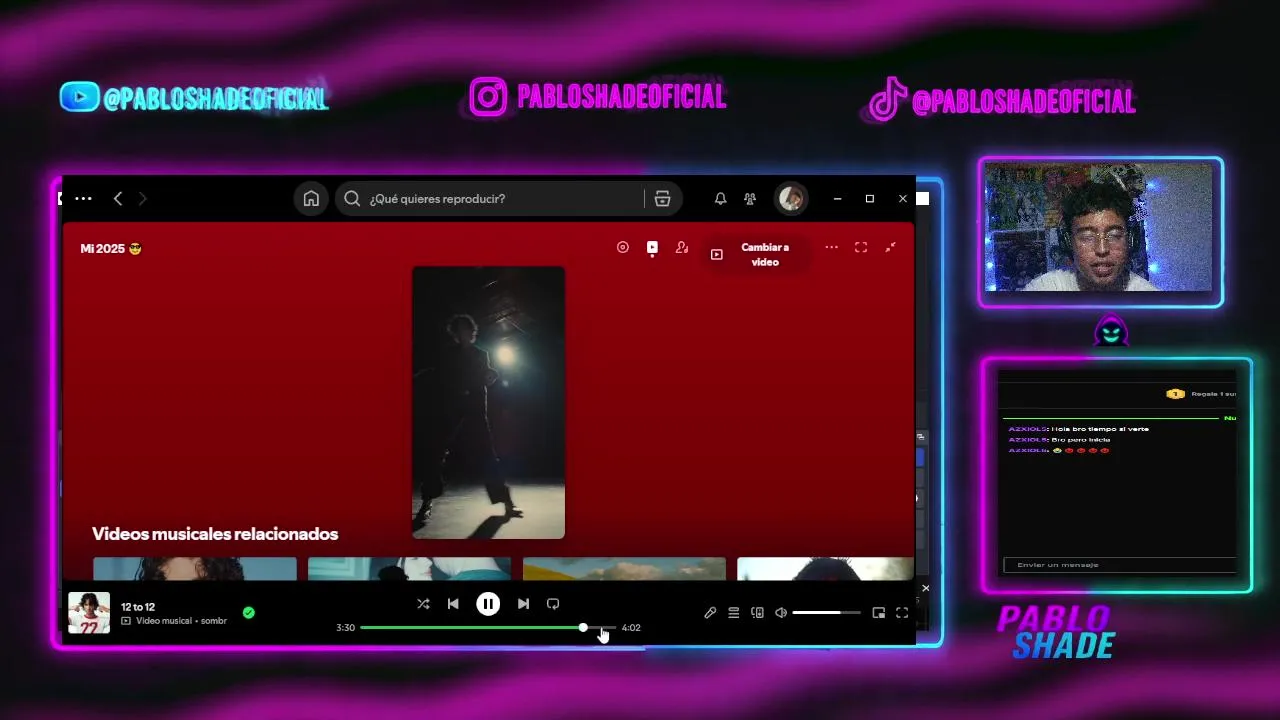Mute the volume speaker icon

781,613
